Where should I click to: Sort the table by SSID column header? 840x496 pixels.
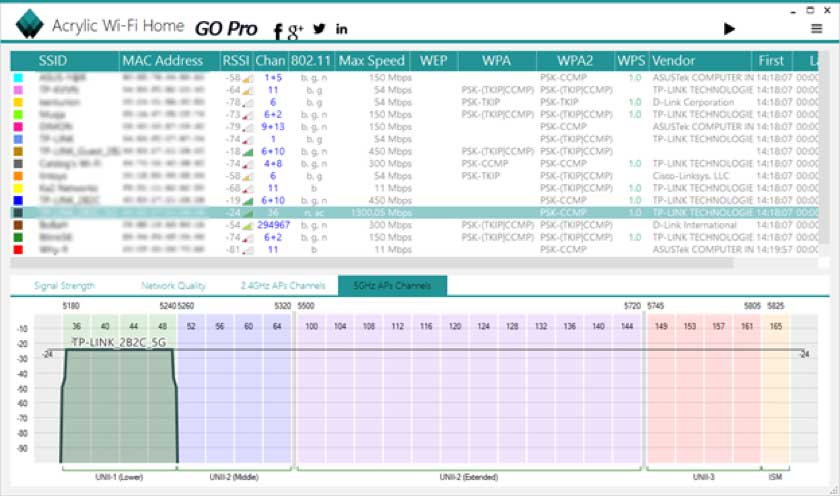[53, 60]
